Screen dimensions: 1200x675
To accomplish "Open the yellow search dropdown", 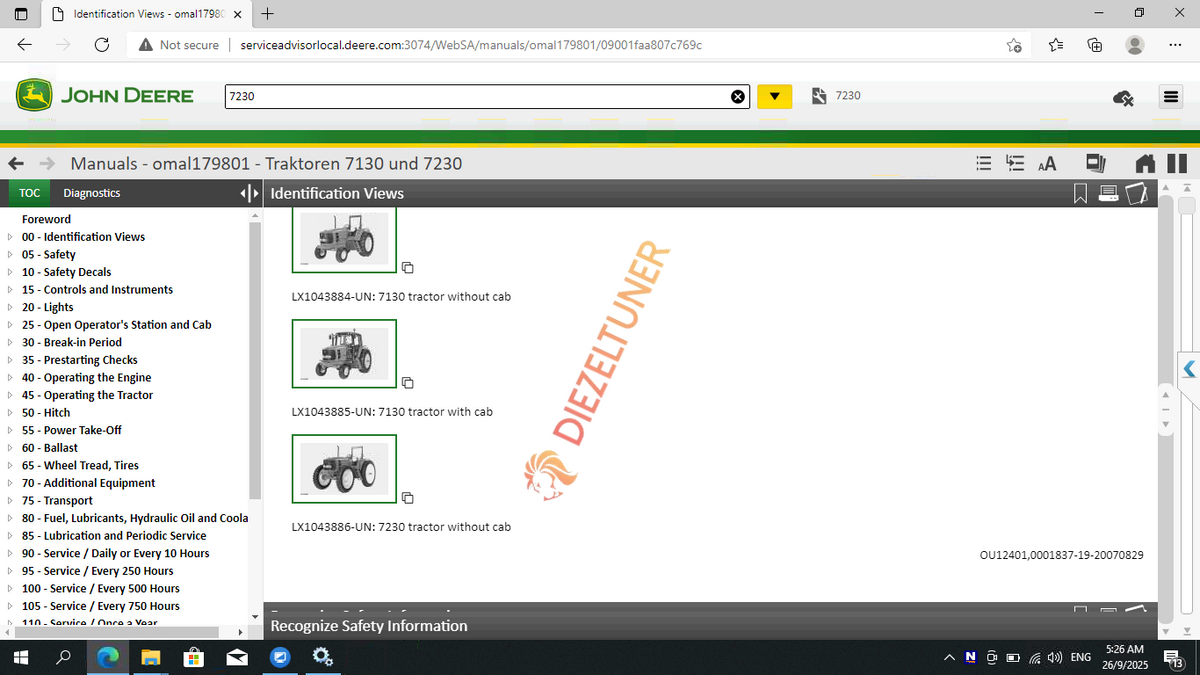I will pos(775,96).
